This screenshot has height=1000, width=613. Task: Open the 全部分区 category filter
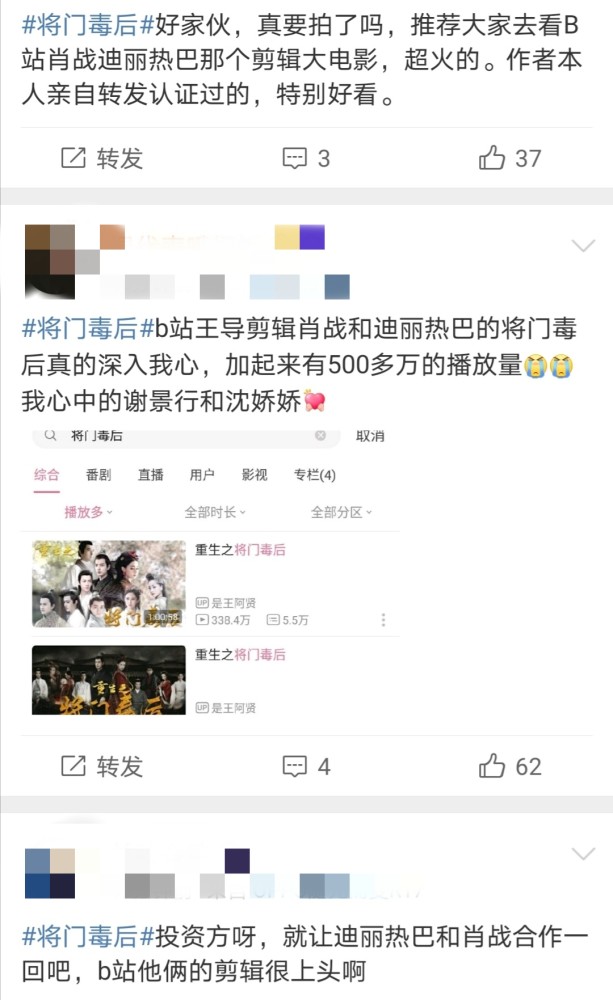click(x=341, y=512)
